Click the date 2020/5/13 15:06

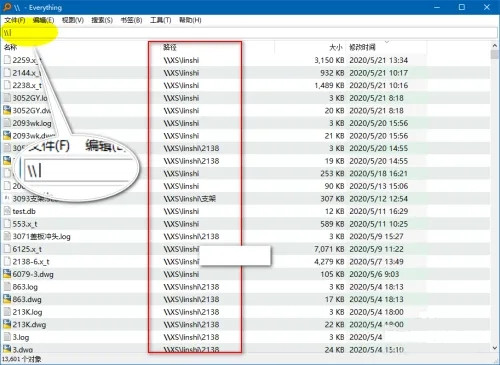378,186
